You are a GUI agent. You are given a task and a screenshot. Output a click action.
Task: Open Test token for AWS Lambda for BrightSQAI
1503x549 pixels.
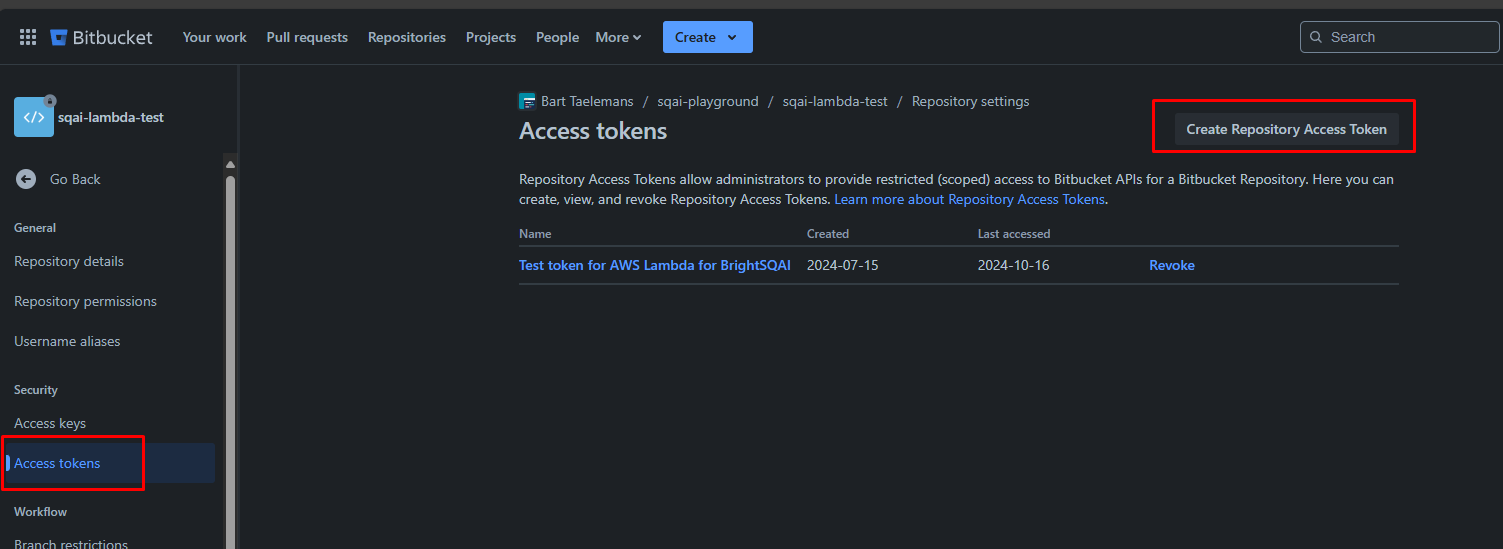point(655,265)
